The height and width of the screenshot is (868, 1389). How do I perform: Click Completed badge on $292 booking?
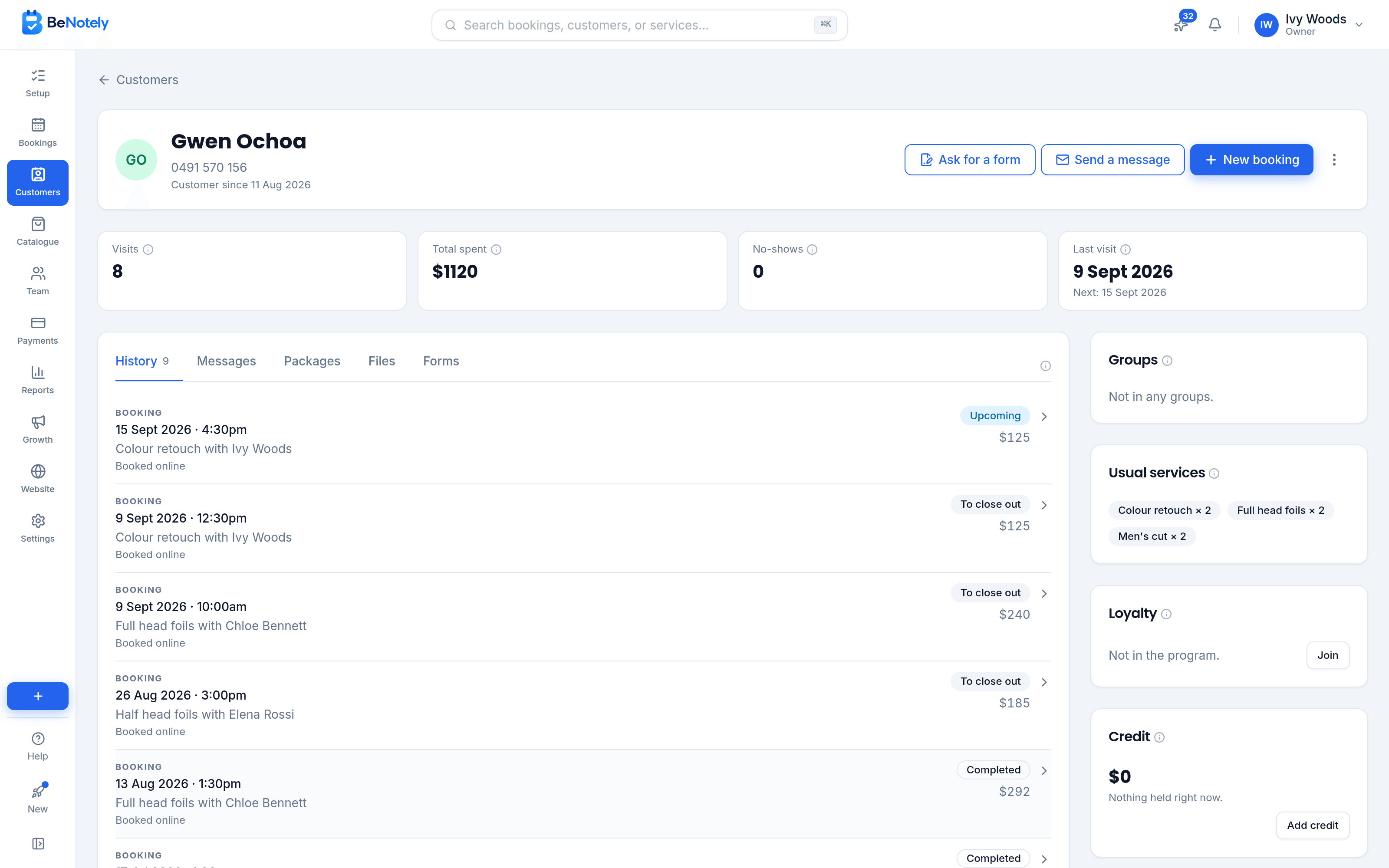[x=993, y=770]
